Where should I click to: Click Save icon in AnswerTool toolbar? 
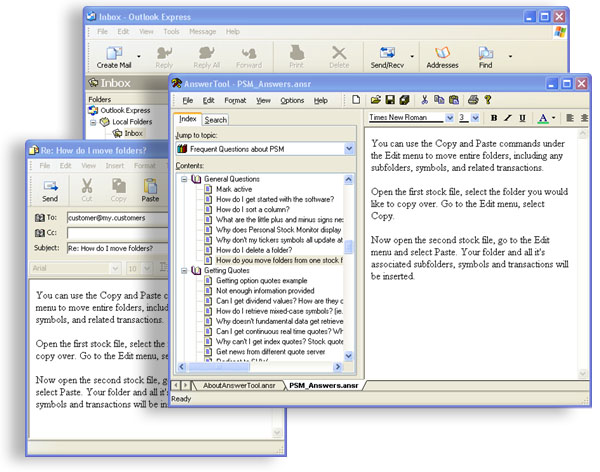(390, 100)
